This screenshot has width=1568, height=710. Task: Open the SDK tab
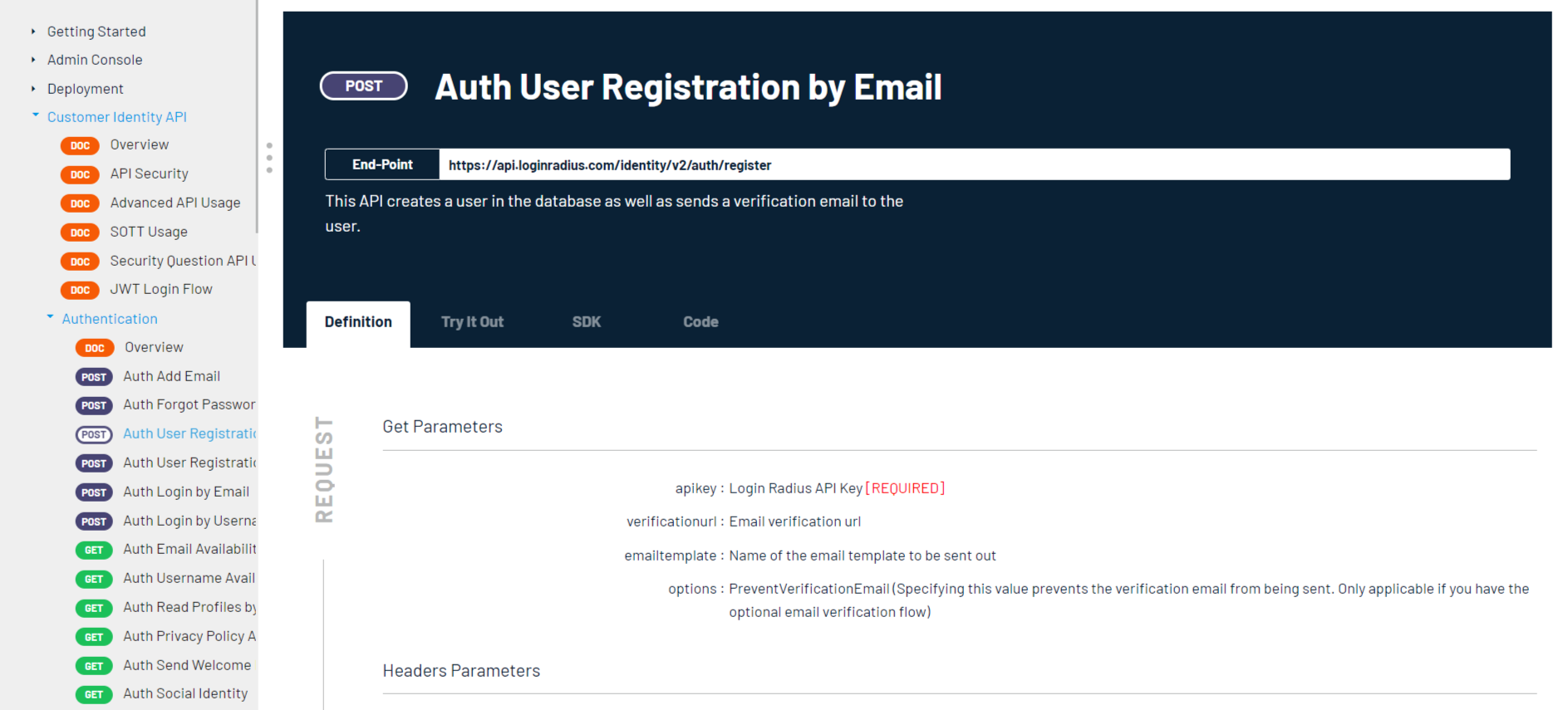pyautogui.click(x=586, y=322)
